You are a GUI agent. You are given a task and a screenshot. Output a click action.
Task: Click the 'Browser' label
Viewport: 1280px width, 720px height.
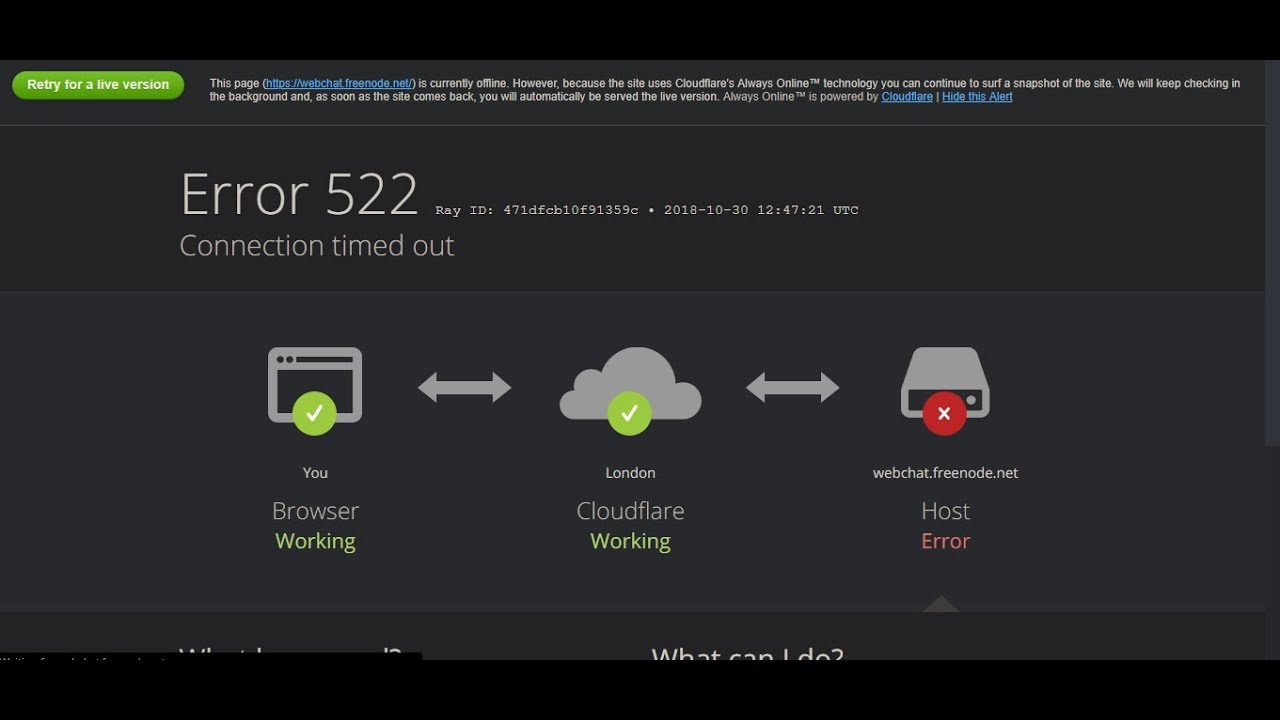(x=315, y=511)
